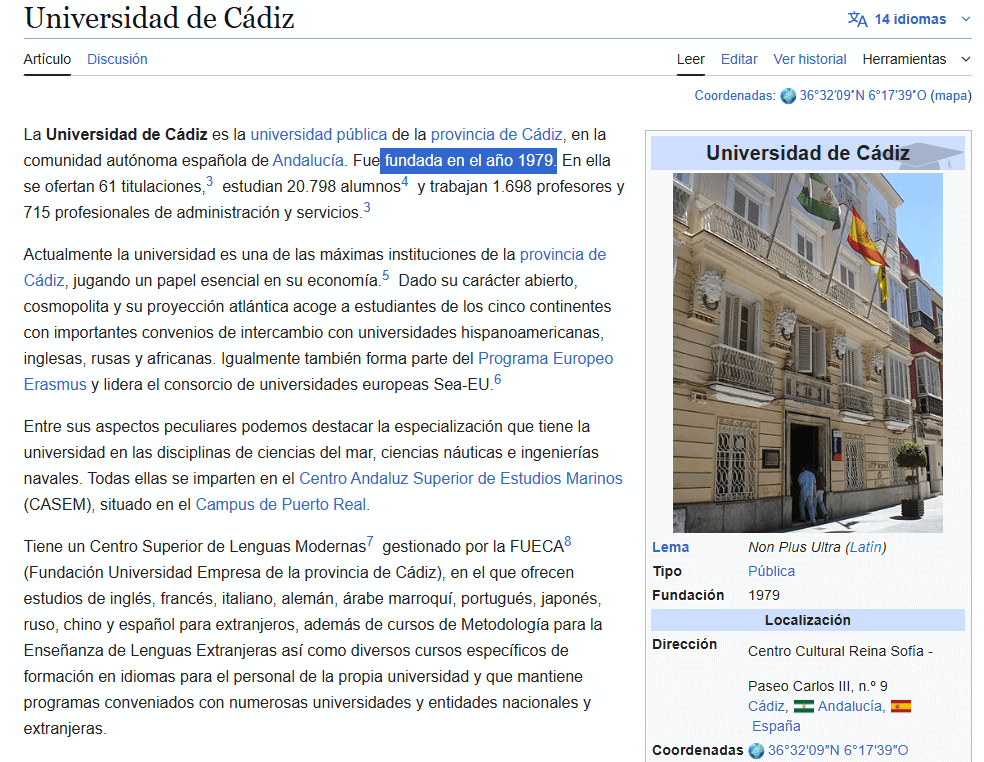Click the page title Universidad de Cádiz
The width and height of the screenshot is (984, 762).
159,18
